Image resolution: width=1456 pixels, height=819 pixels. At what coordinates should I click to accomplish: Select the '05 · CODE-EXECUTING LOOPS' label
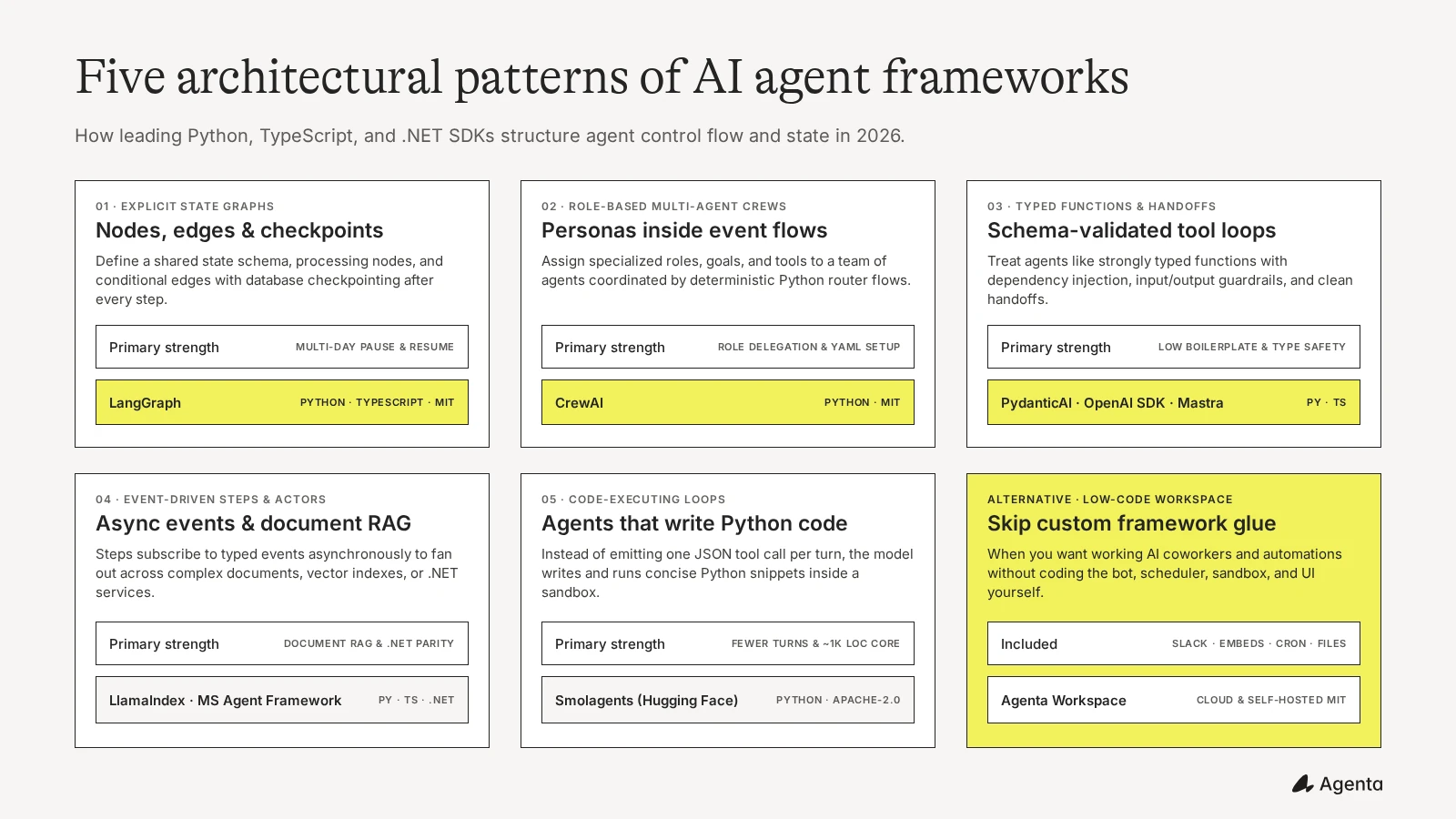coord(633,500)
